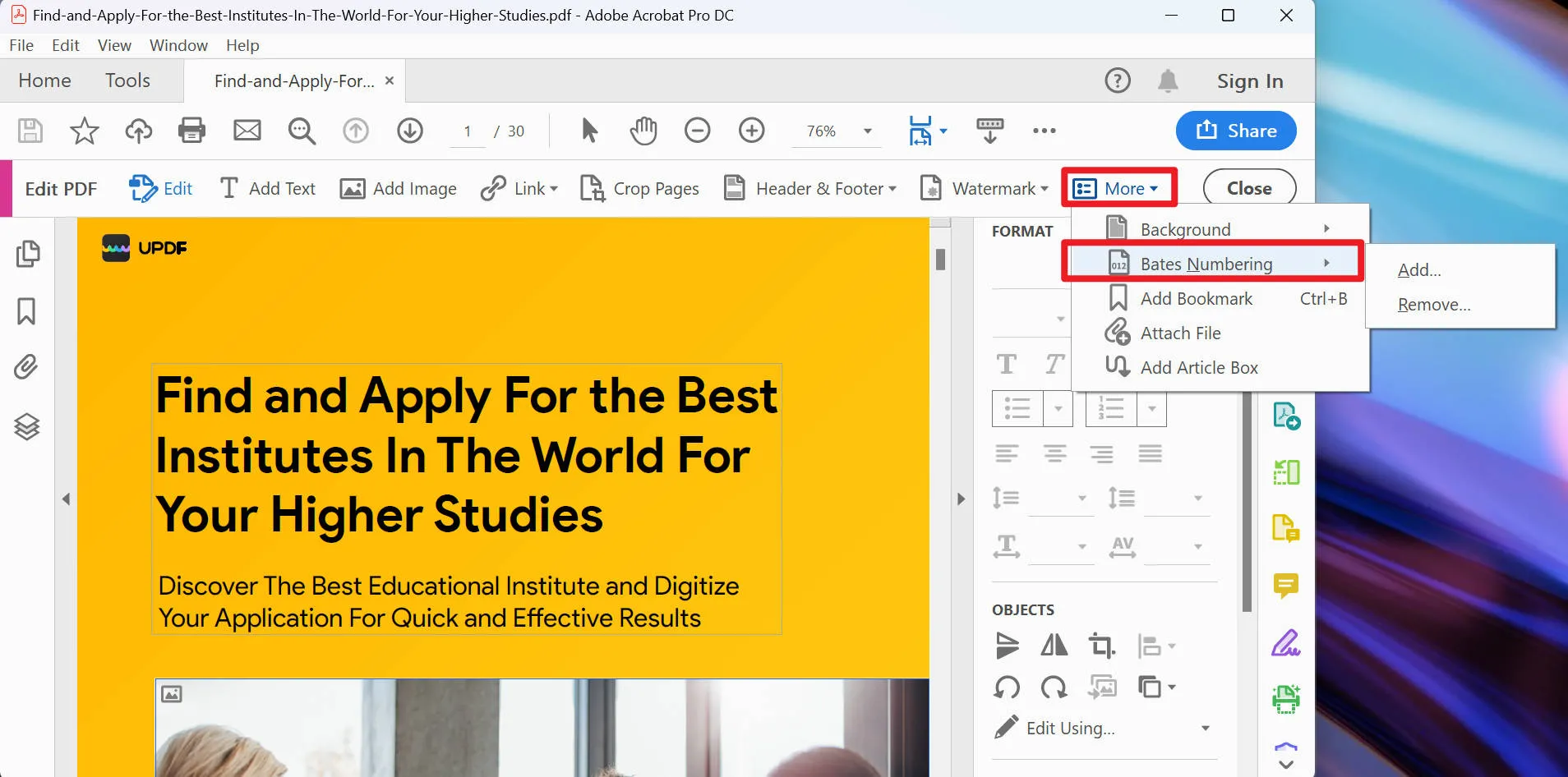Open the page thumbnails panel icon
Image resolution: width=1568 pixels, height=777 pixels.
pyautogui.click(x=26, y=254)
